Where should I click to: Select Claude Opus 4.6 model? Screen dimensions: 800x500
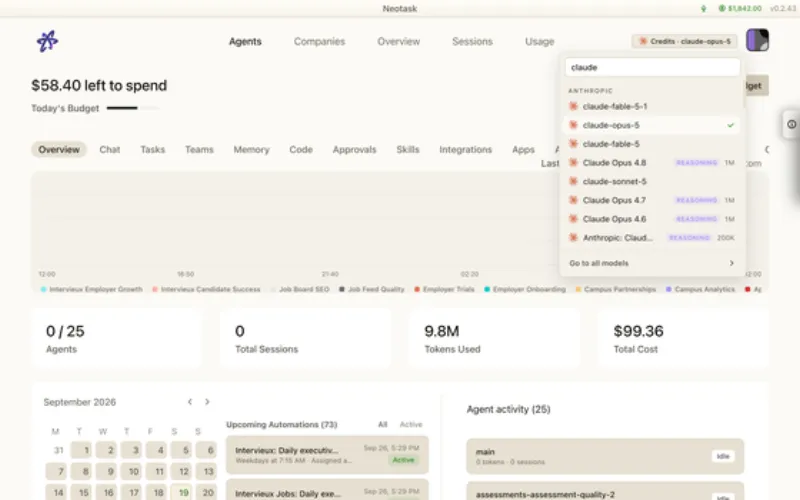pos(652,219)
